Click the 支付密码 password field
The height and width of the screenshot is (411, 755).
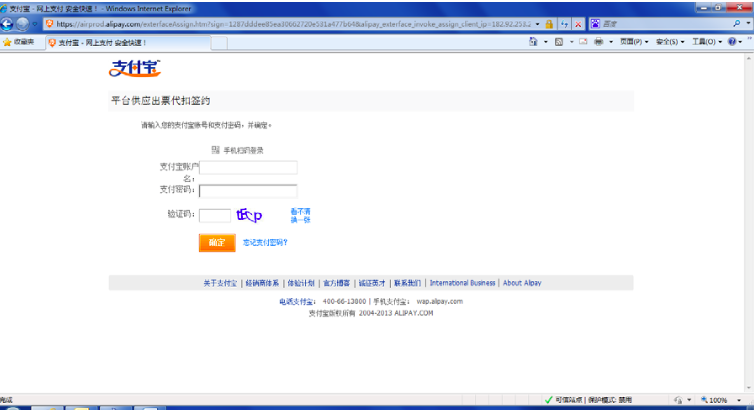point(248,191)
